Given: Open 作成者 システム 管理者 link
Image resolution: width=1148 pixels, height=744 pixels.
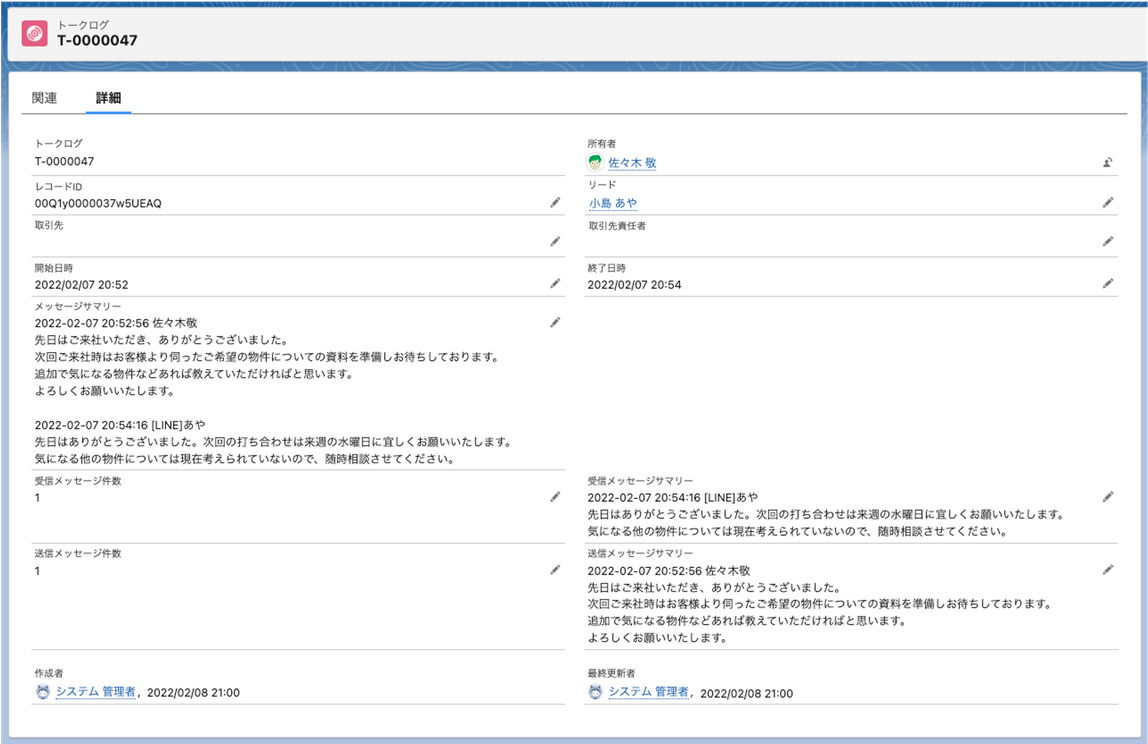Looking at the screenshot, I should click(96, 692).
